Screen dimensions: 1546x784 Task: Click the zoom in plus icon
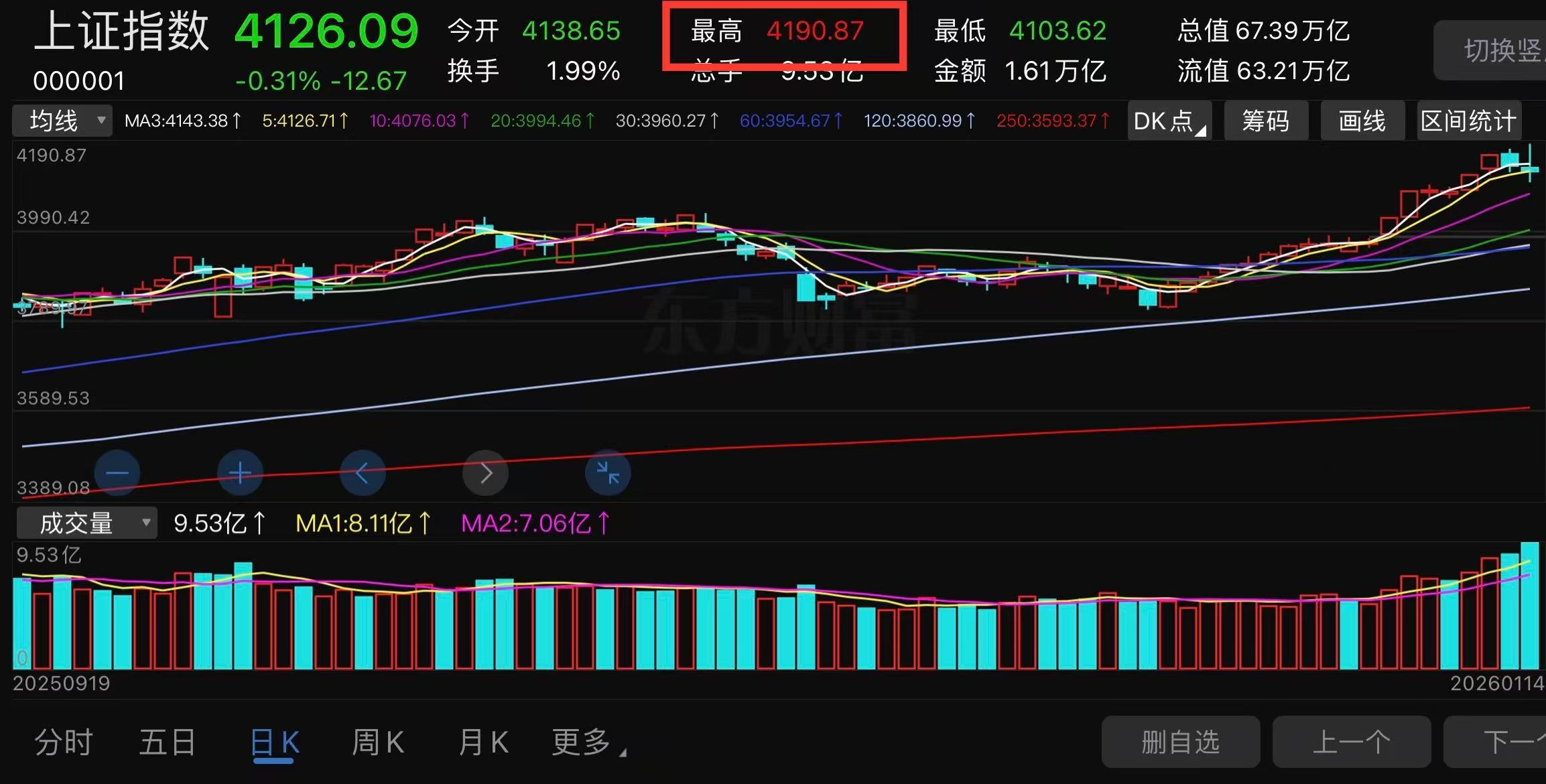pyautogui.click(x=240, y=473)
